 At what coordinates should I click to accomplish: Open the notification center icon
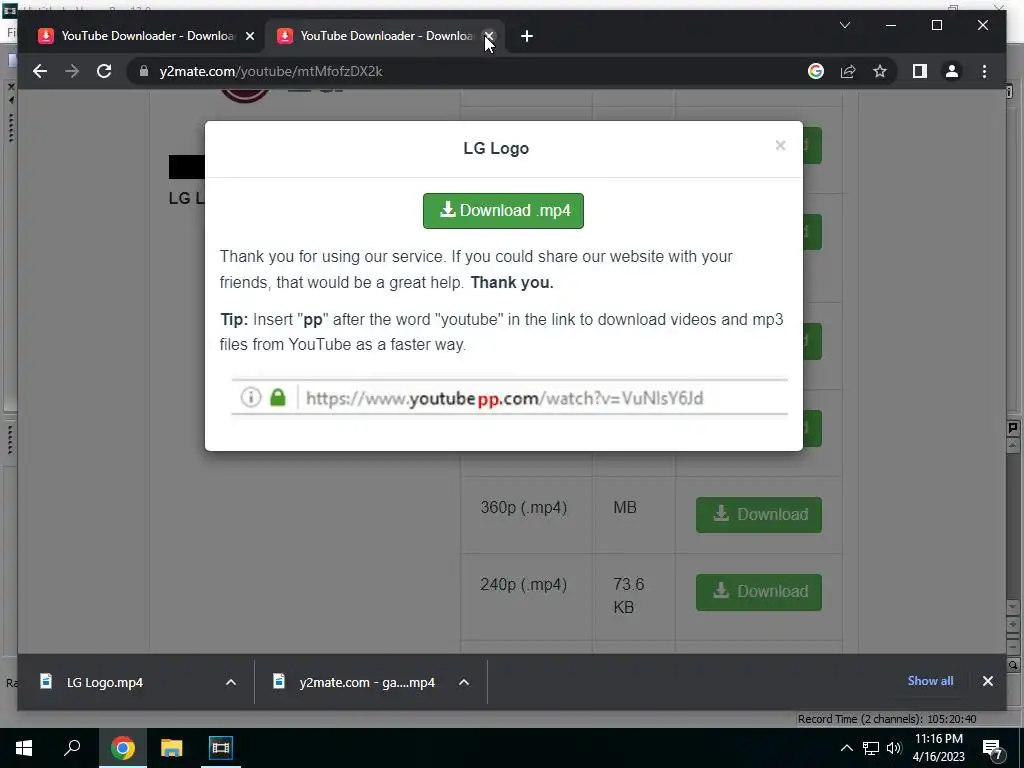click(992, 748)
